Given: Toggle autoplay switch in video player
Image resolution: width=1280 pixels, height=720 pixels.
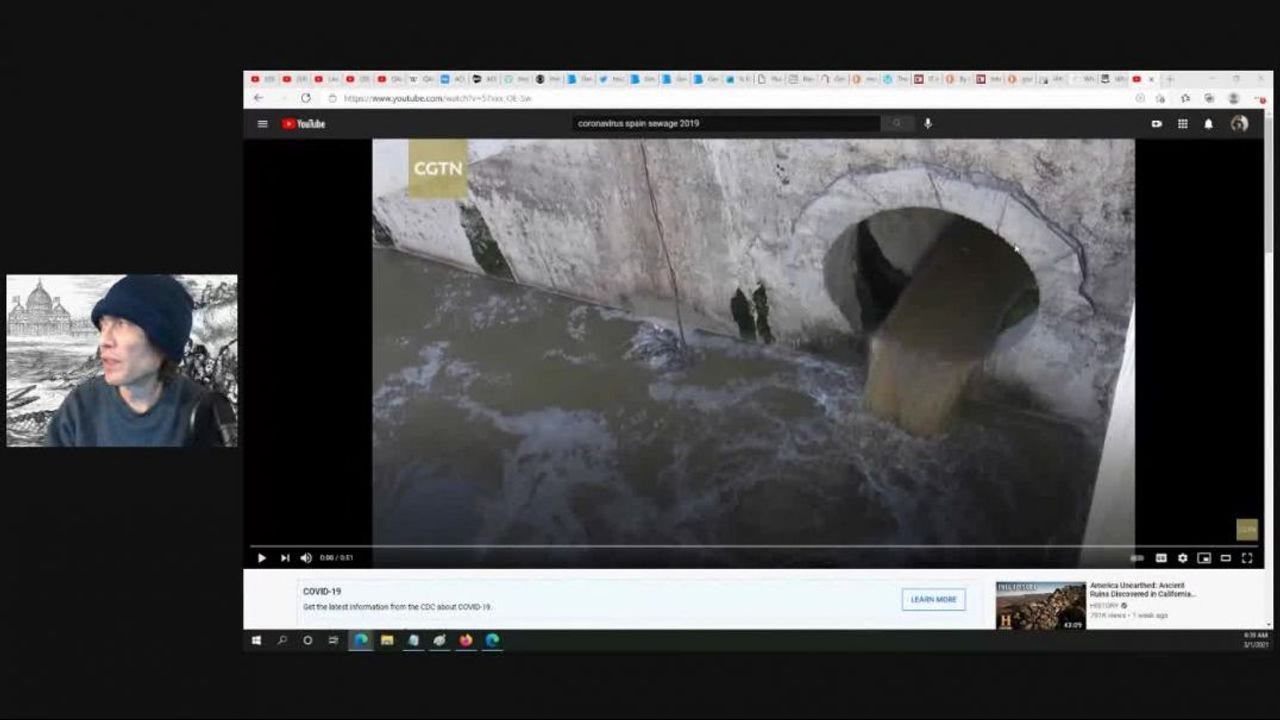Looking at the screenshot, I should [x=1137, y=558].
